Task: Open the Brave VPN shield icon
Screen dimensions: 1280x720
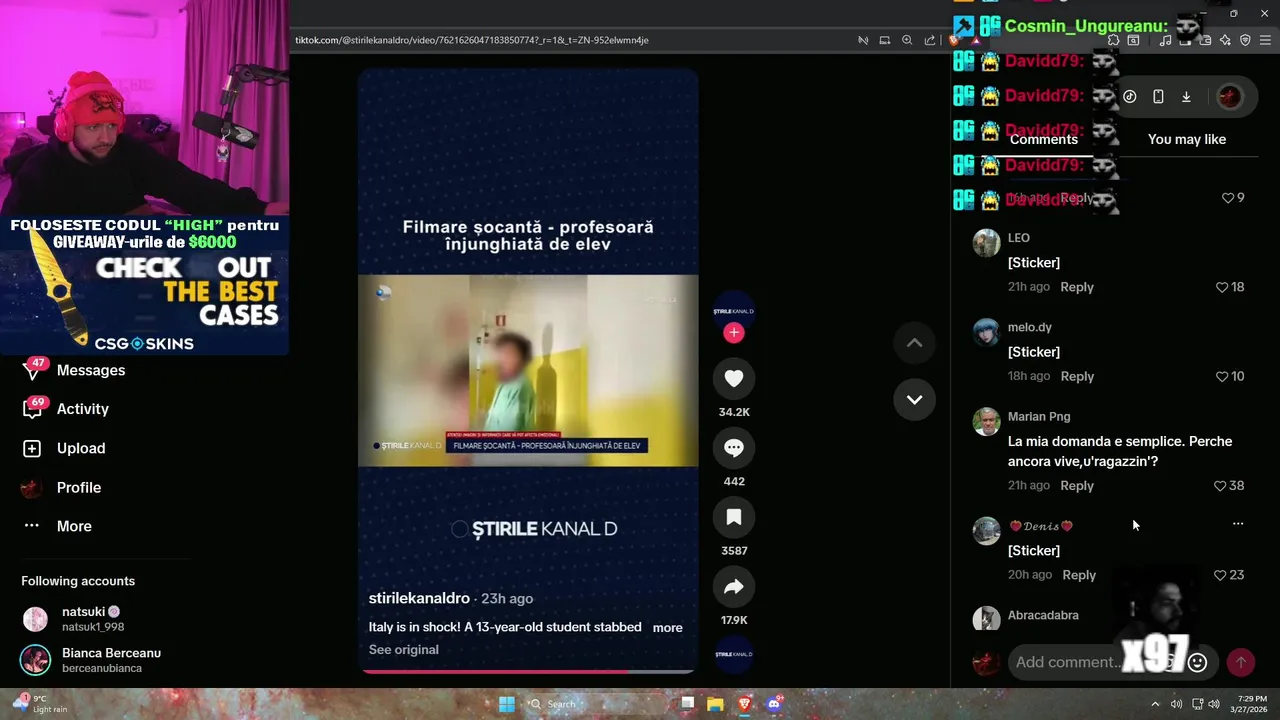Action: click(1245, 40)
